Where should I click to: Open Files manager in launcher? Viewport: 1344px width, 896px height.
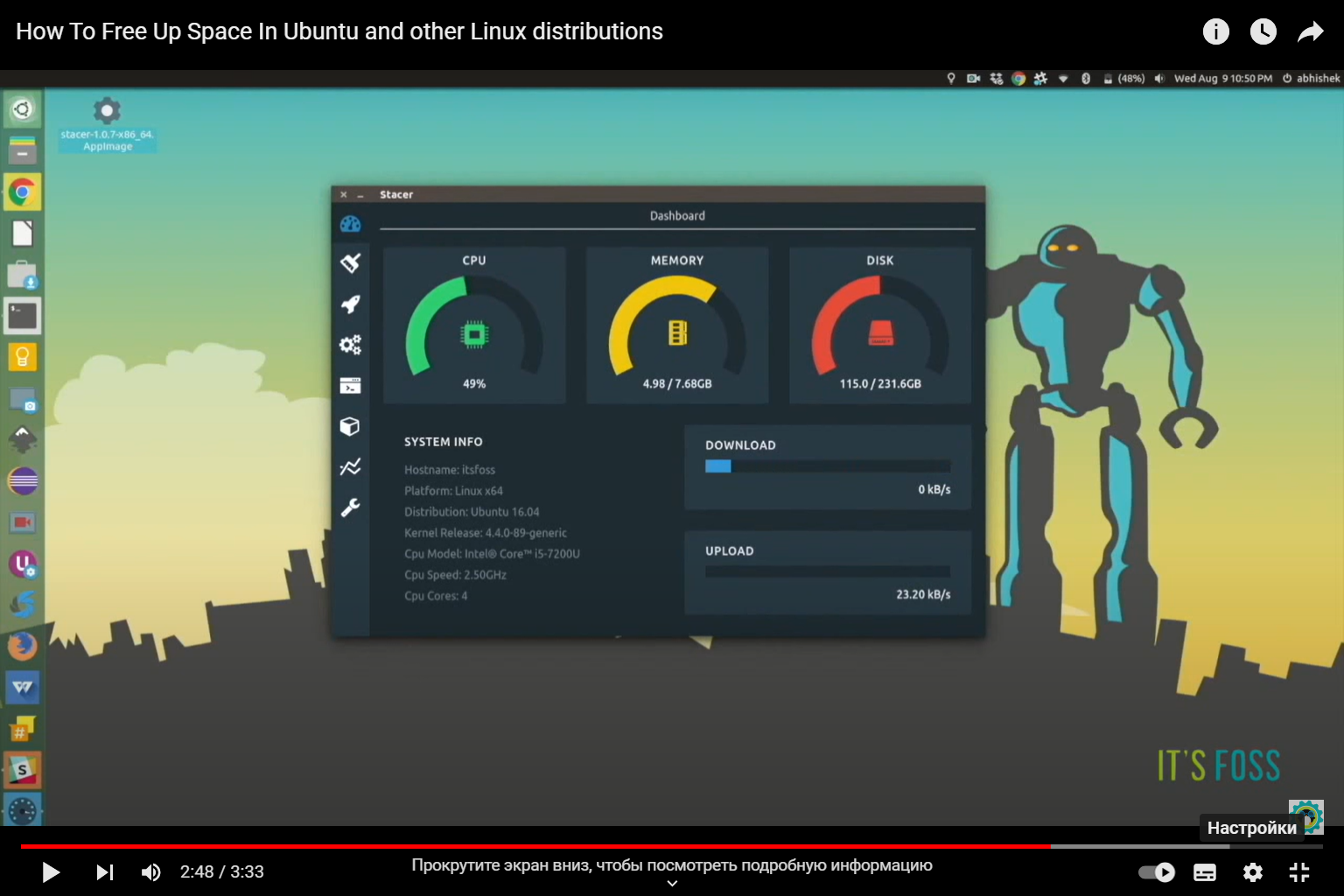[x=22, y=150]
